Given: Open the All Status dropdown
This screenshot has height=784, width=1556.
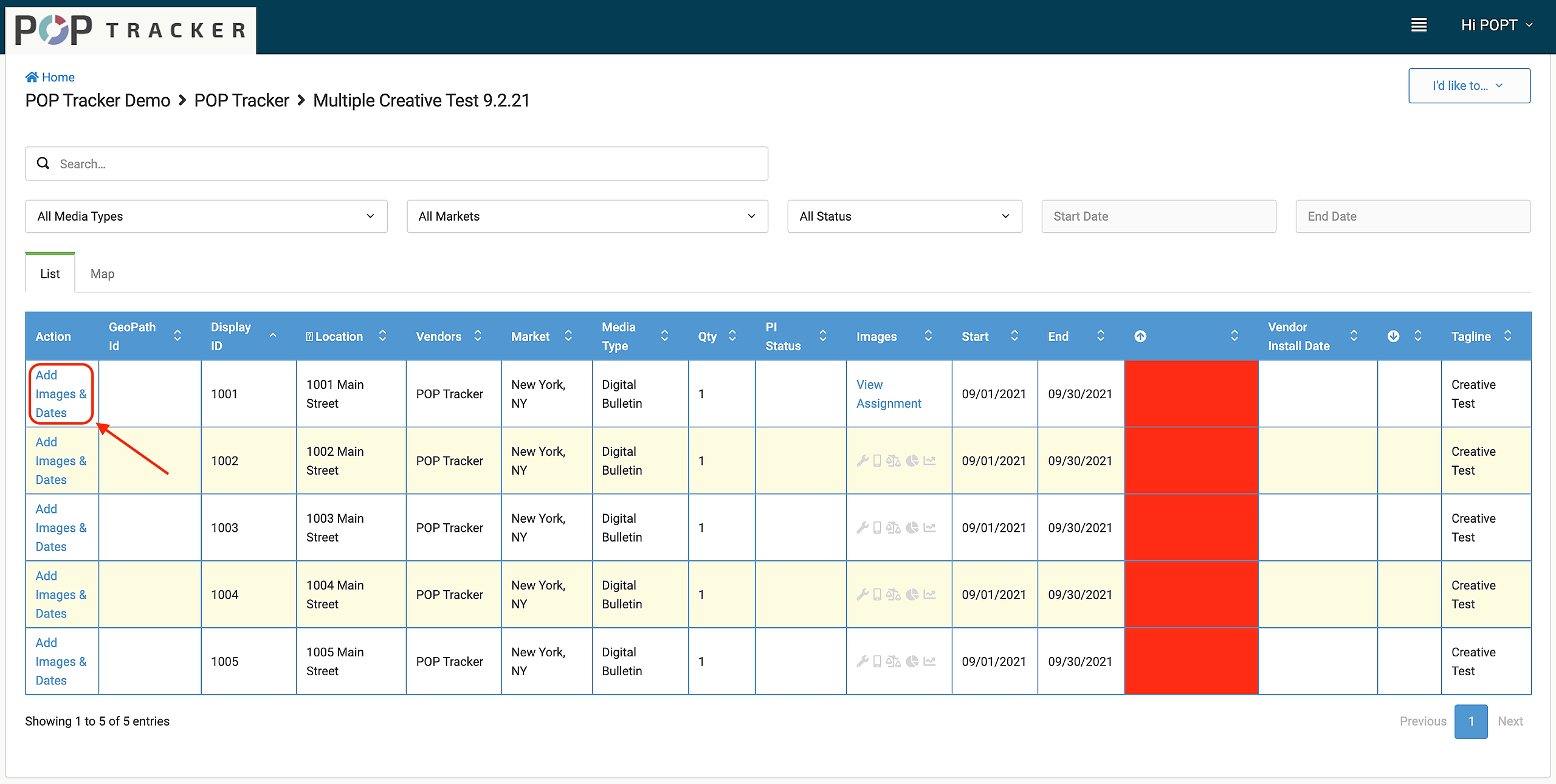Looking at the screenshot, I should 904,216.
